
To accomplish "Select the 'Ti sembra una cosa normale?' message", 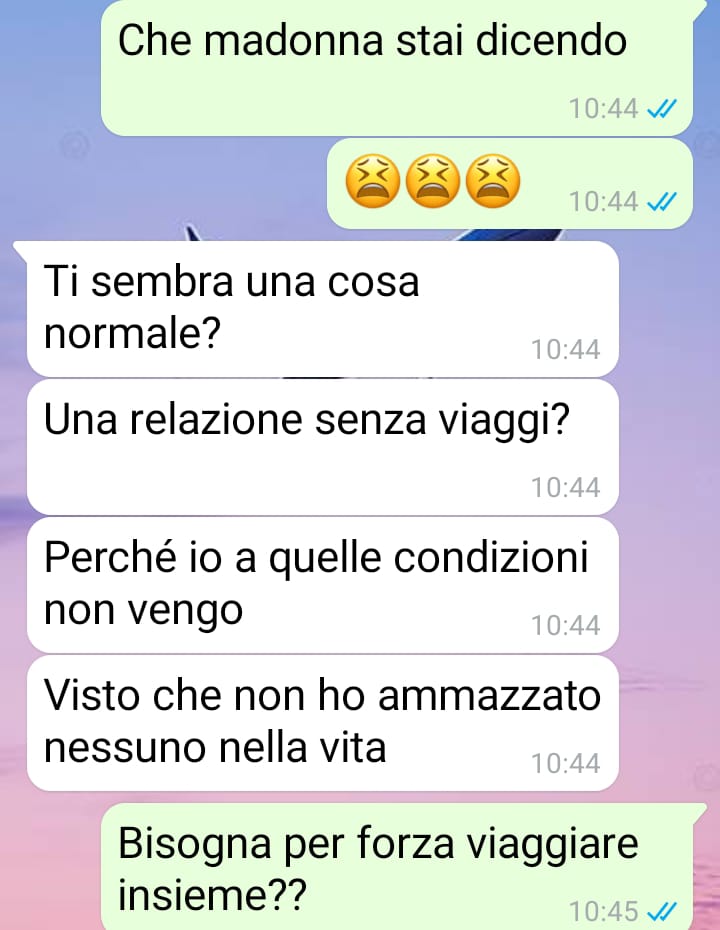I will click(323, 309).
